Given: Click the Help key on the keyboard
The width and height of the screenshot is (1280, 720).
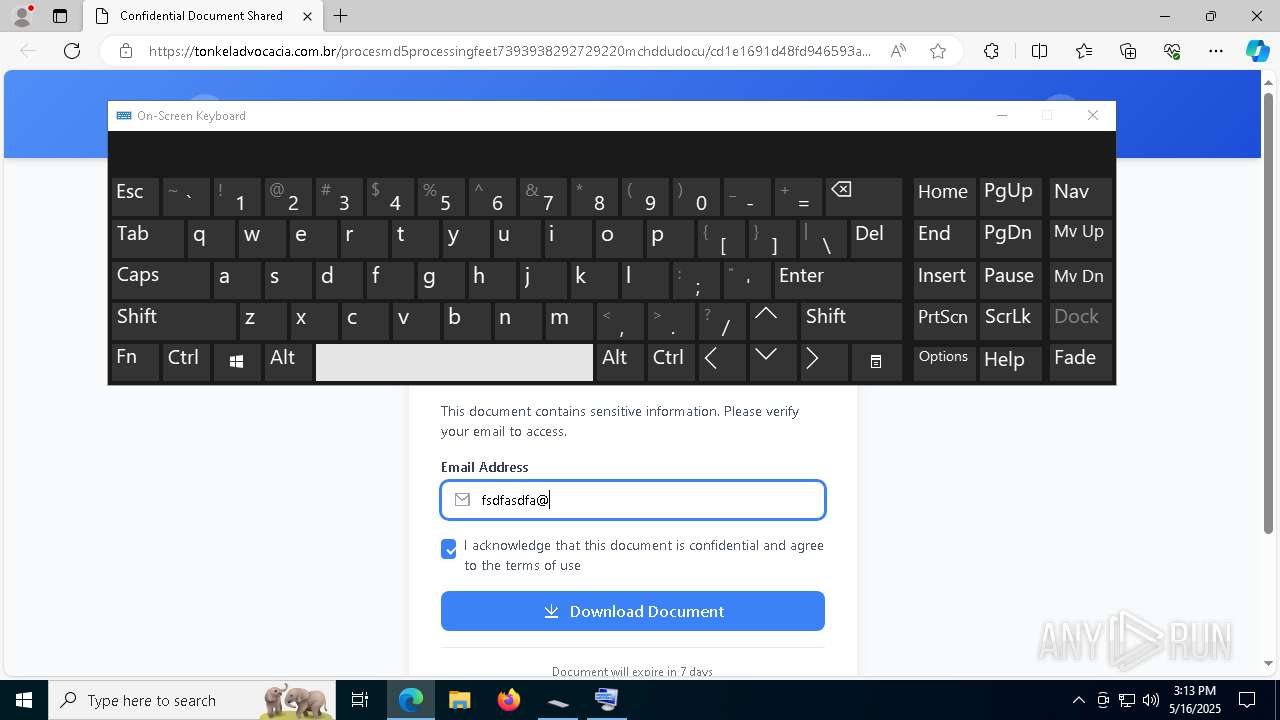Looking at the screenshot, I should [1011, 362].
